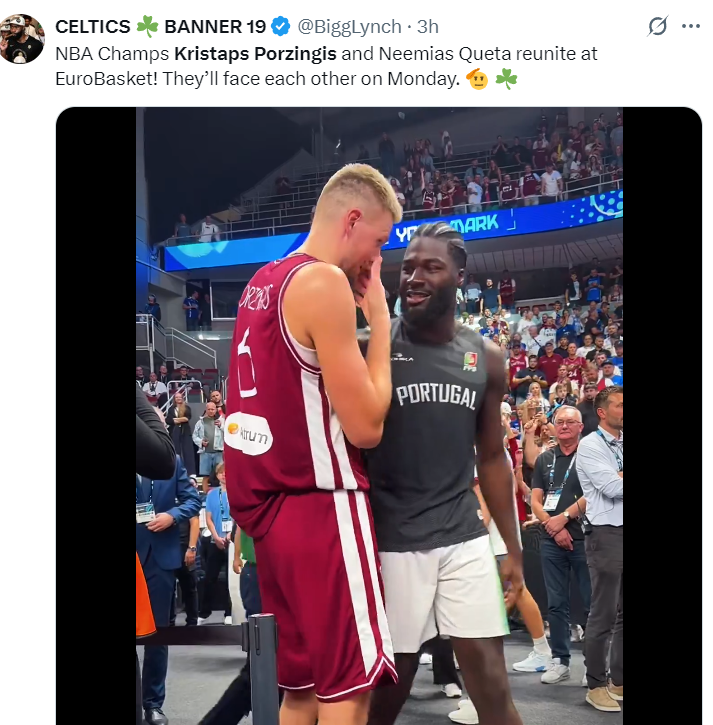
Task: Click the word Monday in tweet text
Action: (x=422, y=80)
